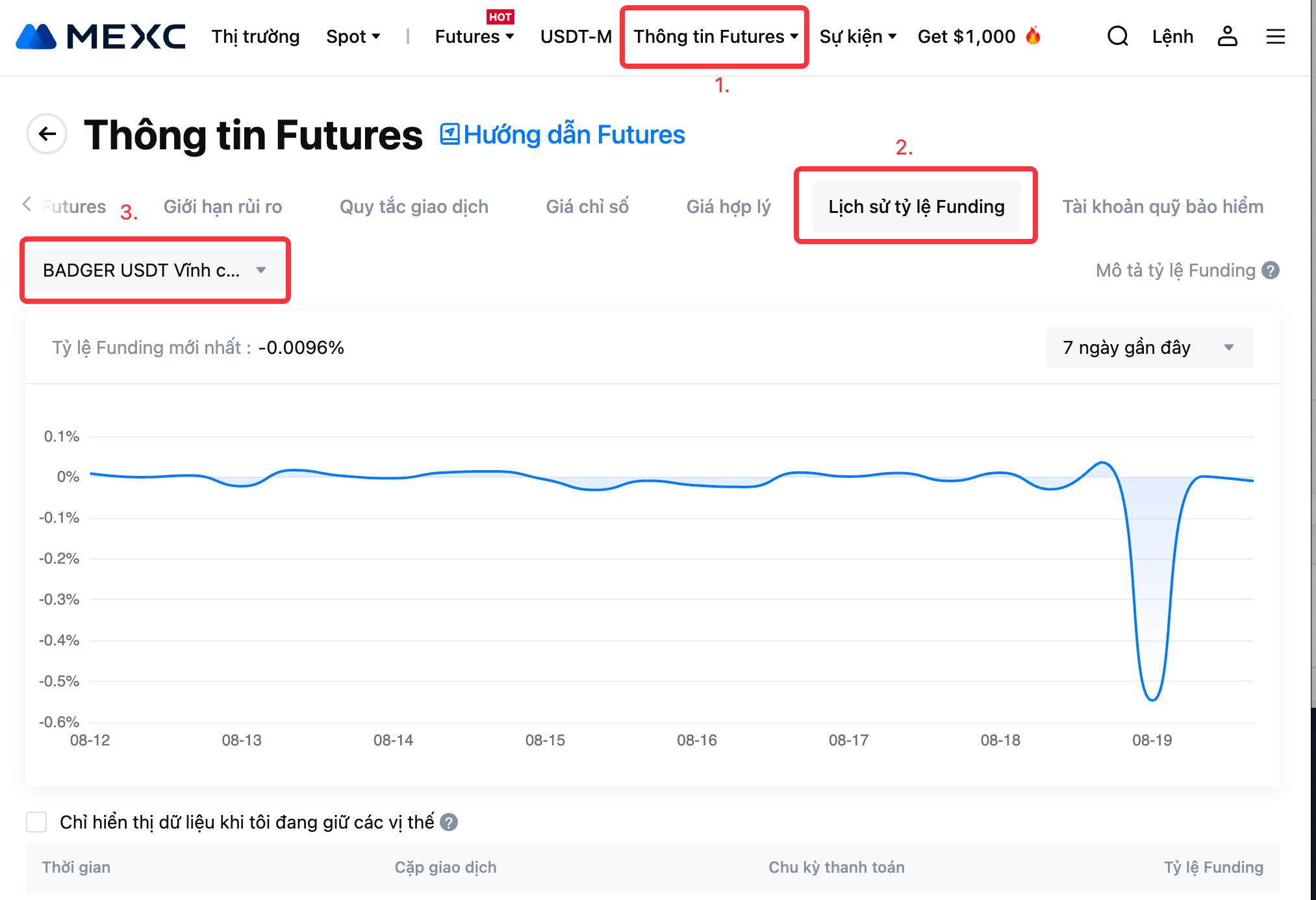Screen dimensions: 1316x900
Task: Click the circular back arrow button
Action: coord(47,134)
